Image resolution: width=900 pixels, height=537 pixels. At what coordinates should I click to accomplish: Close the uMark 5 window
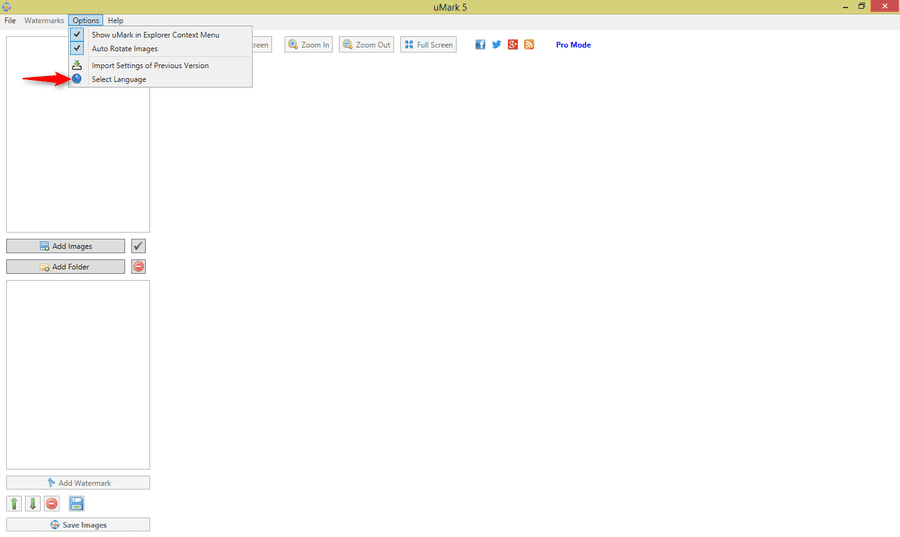[x=885, y=6]
